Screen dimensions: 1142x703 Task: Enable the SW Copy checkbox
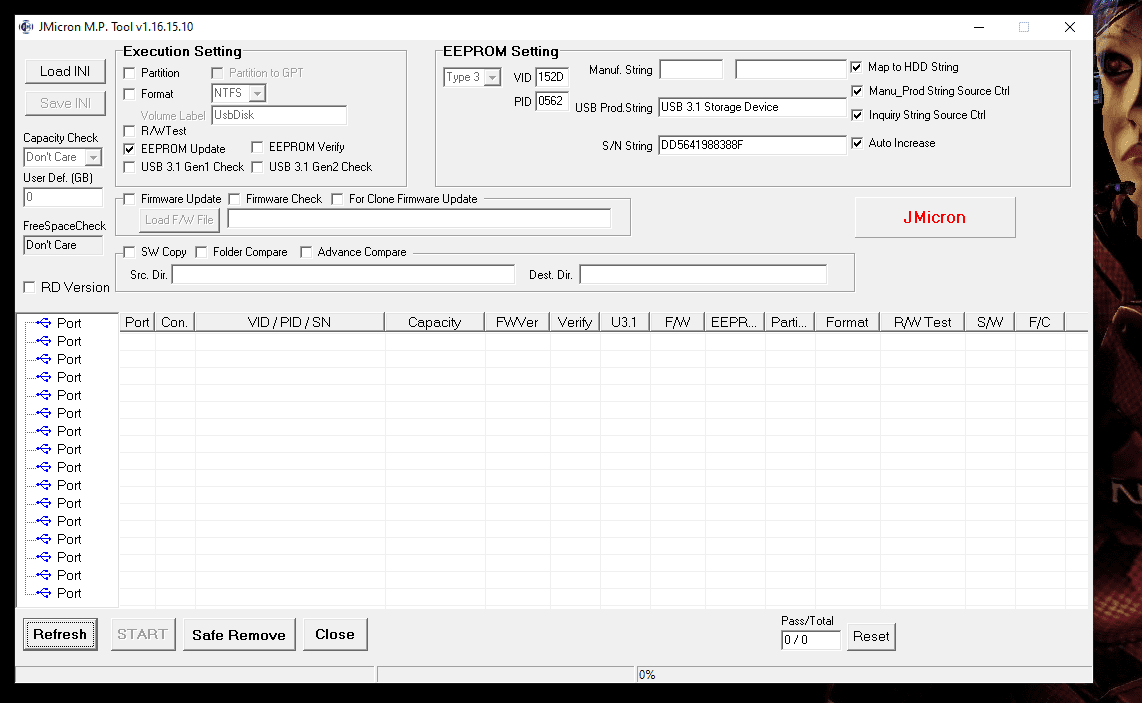click(130, 252)
